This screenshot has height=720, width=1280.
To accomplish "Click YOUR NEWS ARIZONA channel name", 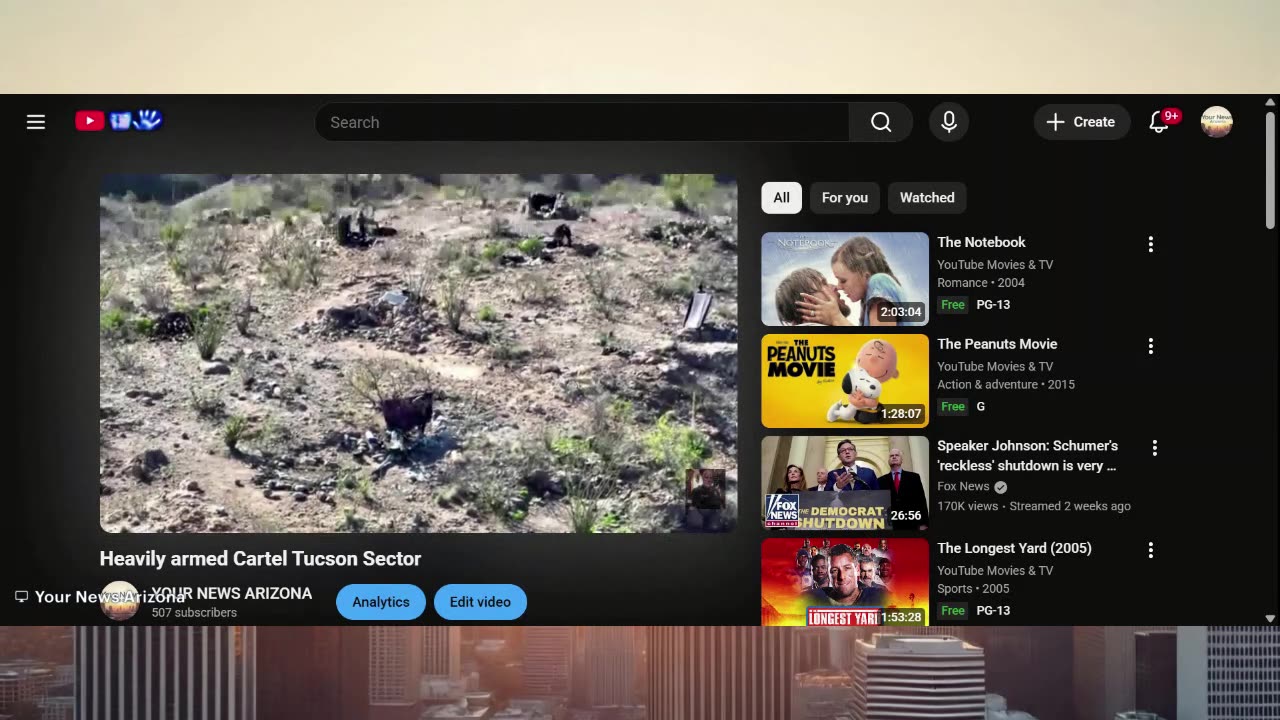I will (x=232, y=593).
